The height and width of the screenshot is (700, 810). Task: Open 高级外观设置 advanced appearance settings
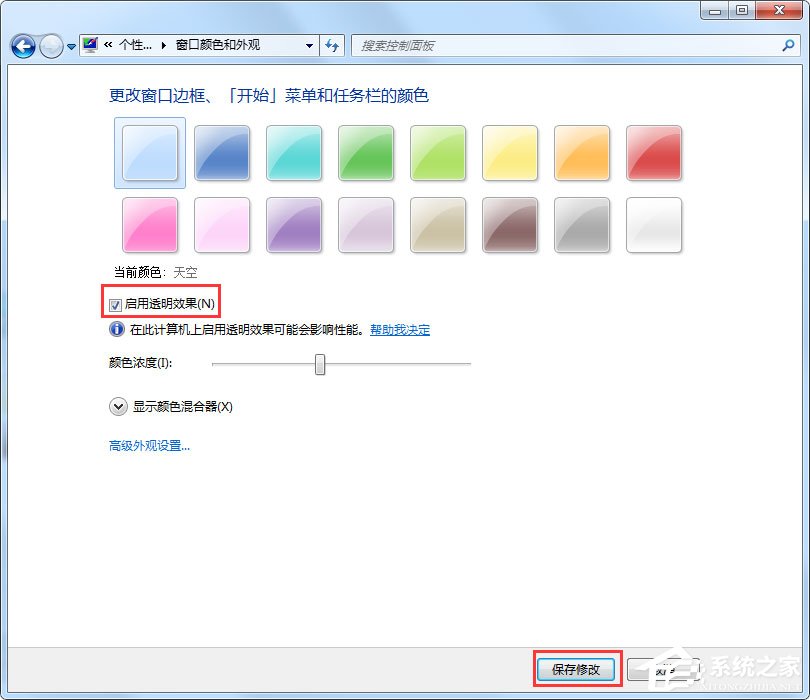148,446
